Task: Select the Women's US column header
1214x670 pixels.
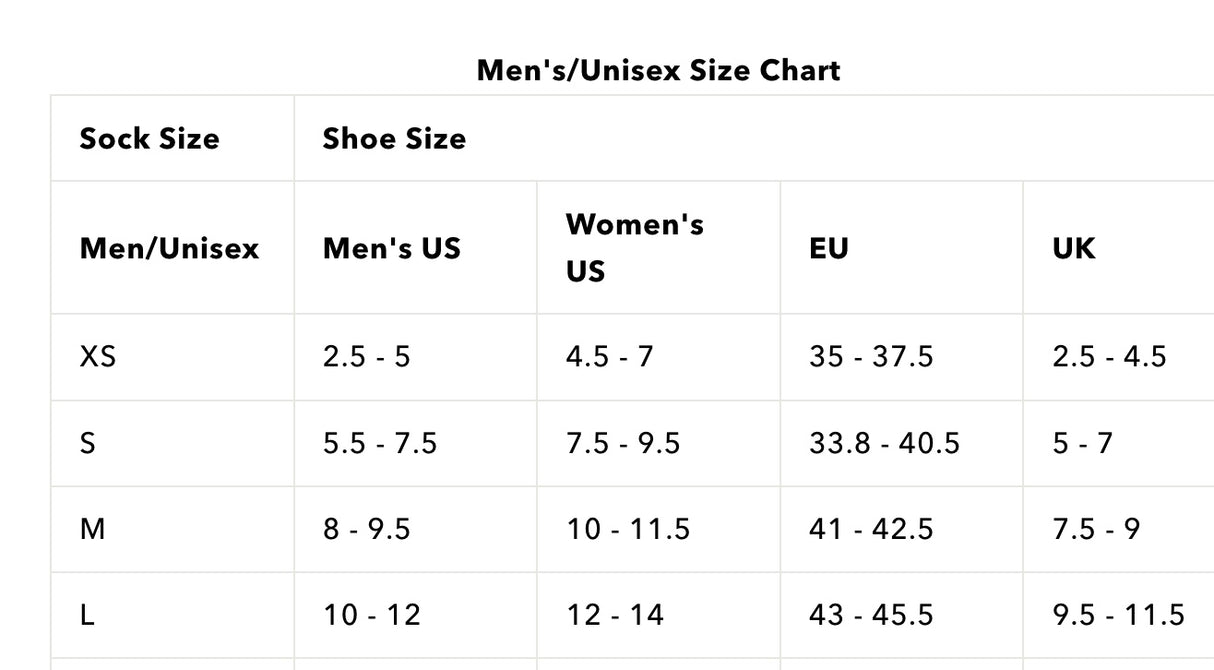Action: tap(635, 247)
